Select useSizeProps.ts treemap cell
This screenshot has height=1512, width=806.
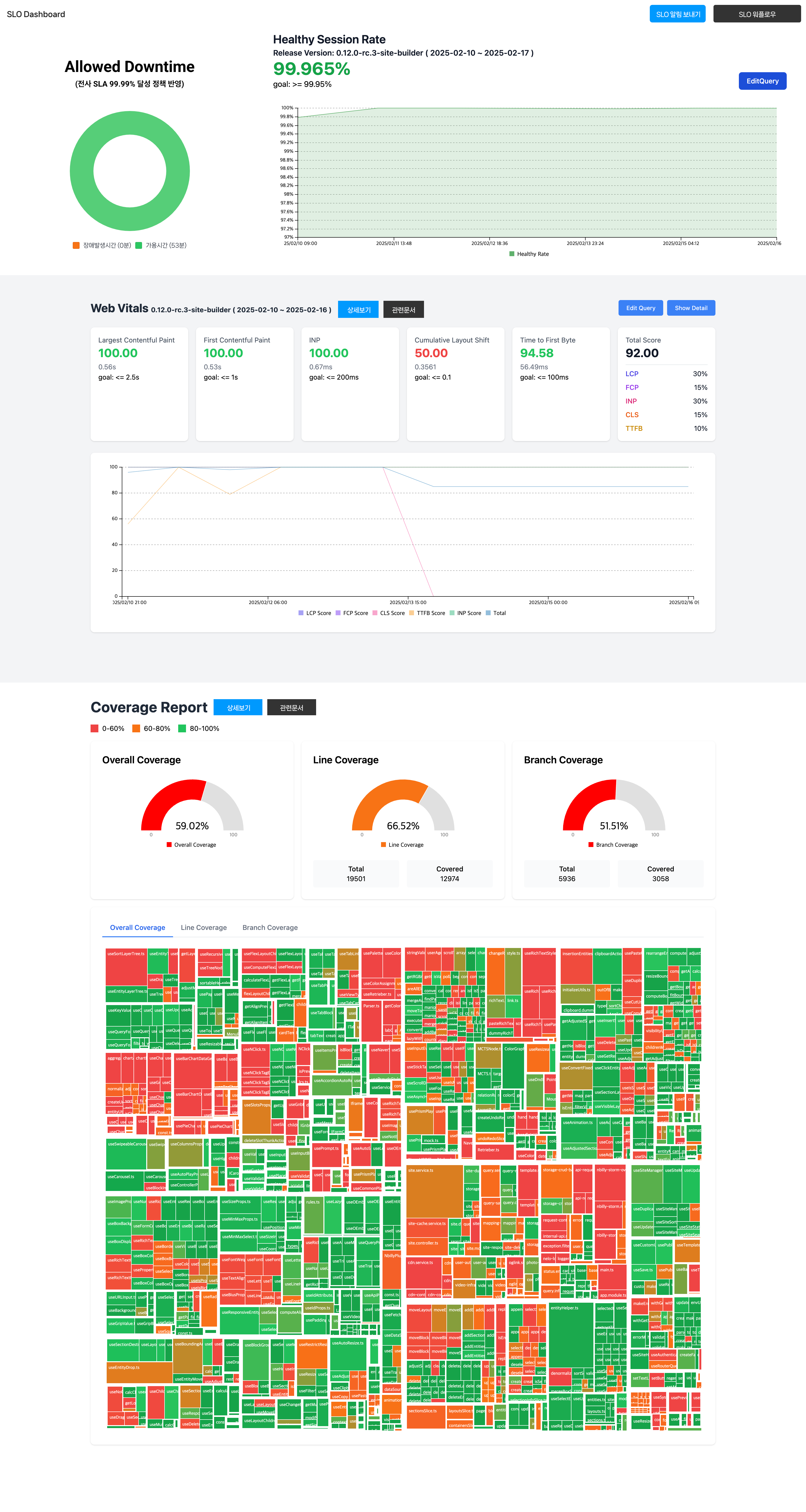[240, 1206]
